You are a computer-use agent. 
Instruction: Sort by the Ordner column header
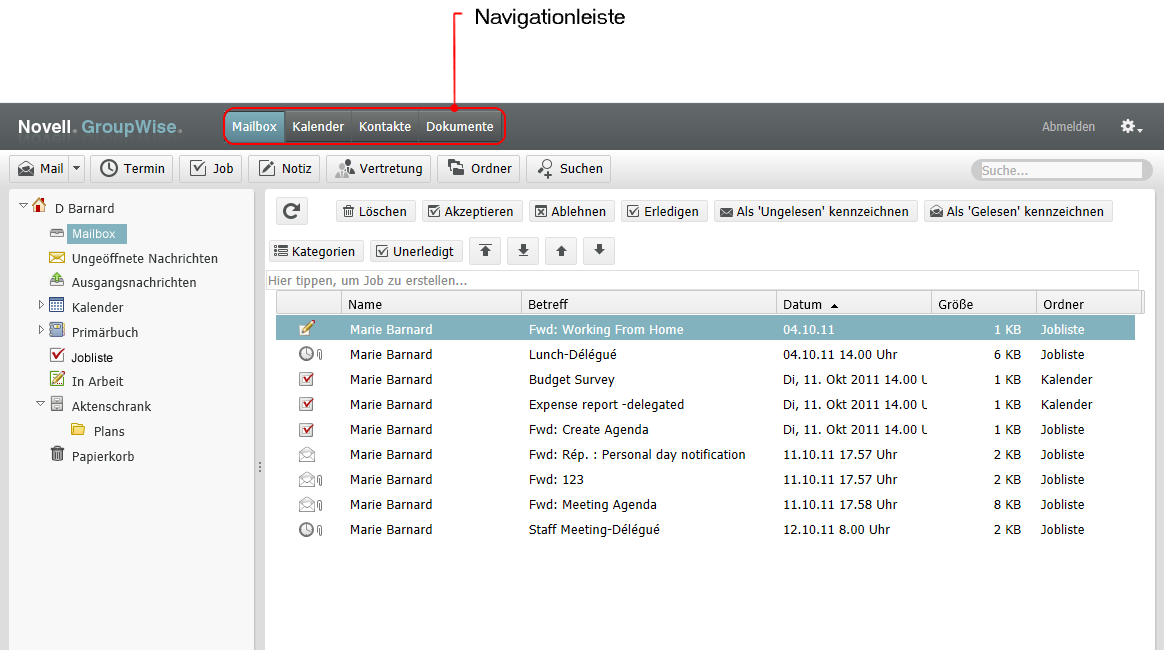tap(1088, 304)
